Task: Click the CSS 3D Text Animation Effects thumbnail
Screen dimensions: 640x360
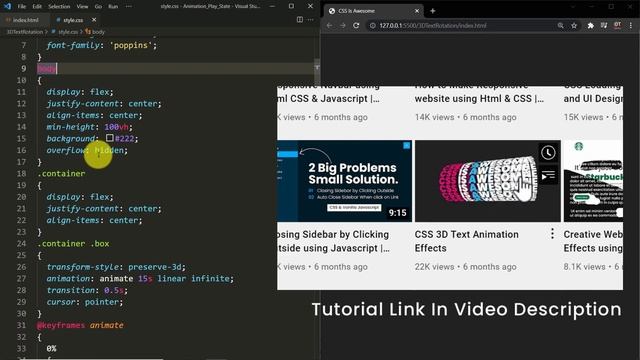Action: click(x=487, y=181)
